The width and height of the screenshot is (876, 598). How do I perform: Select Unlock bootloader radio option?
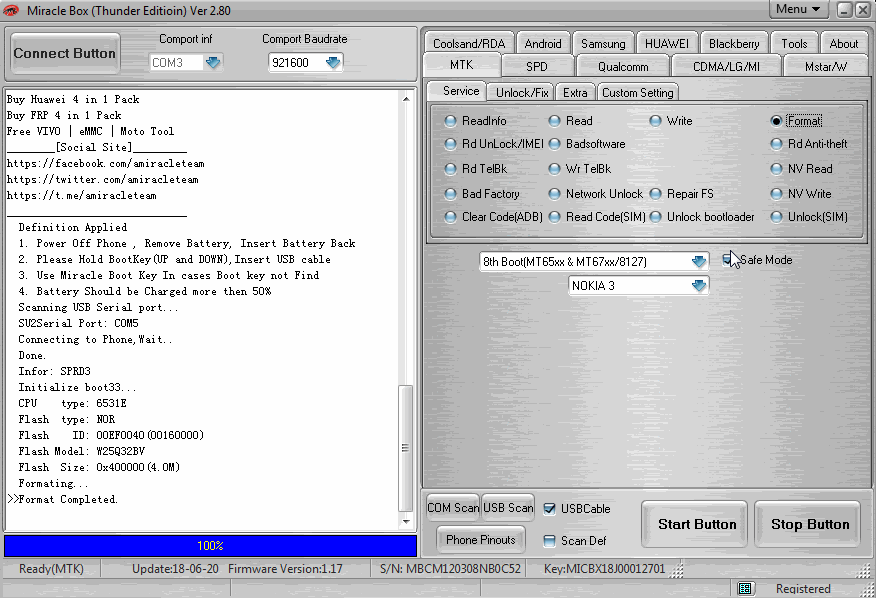click(x=656, y=217)
